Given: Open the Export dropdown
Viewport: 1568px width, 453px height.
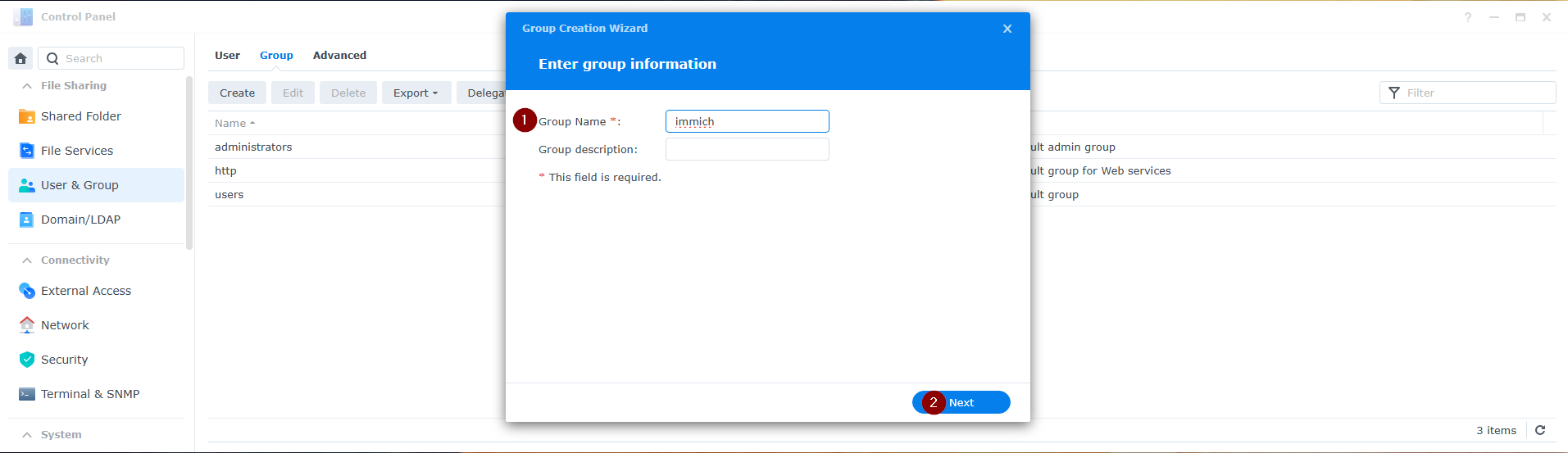Looking at the screenshot, I should pos(416,93).
